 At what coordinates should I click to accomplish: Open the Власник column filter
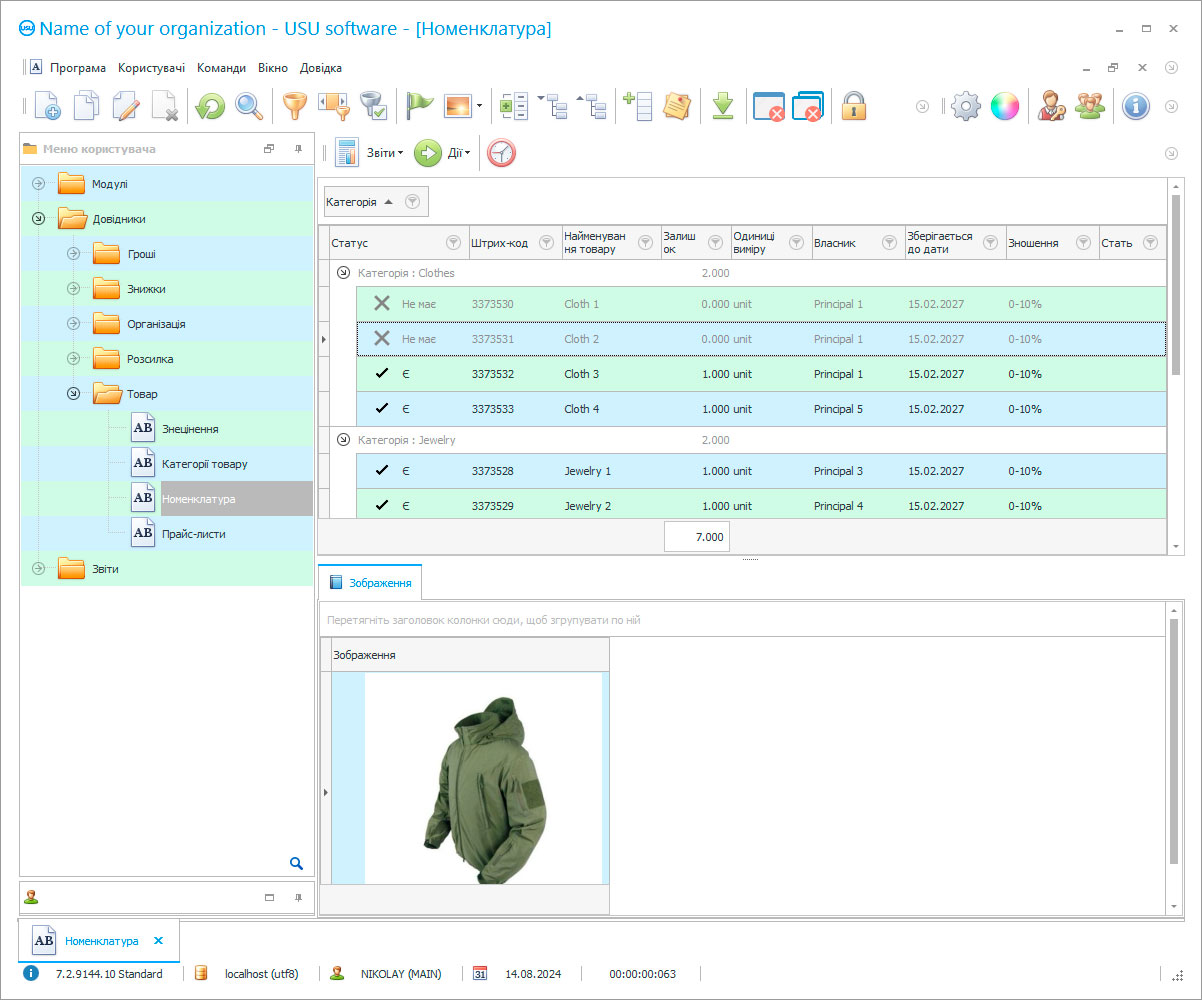pos(891,243)
